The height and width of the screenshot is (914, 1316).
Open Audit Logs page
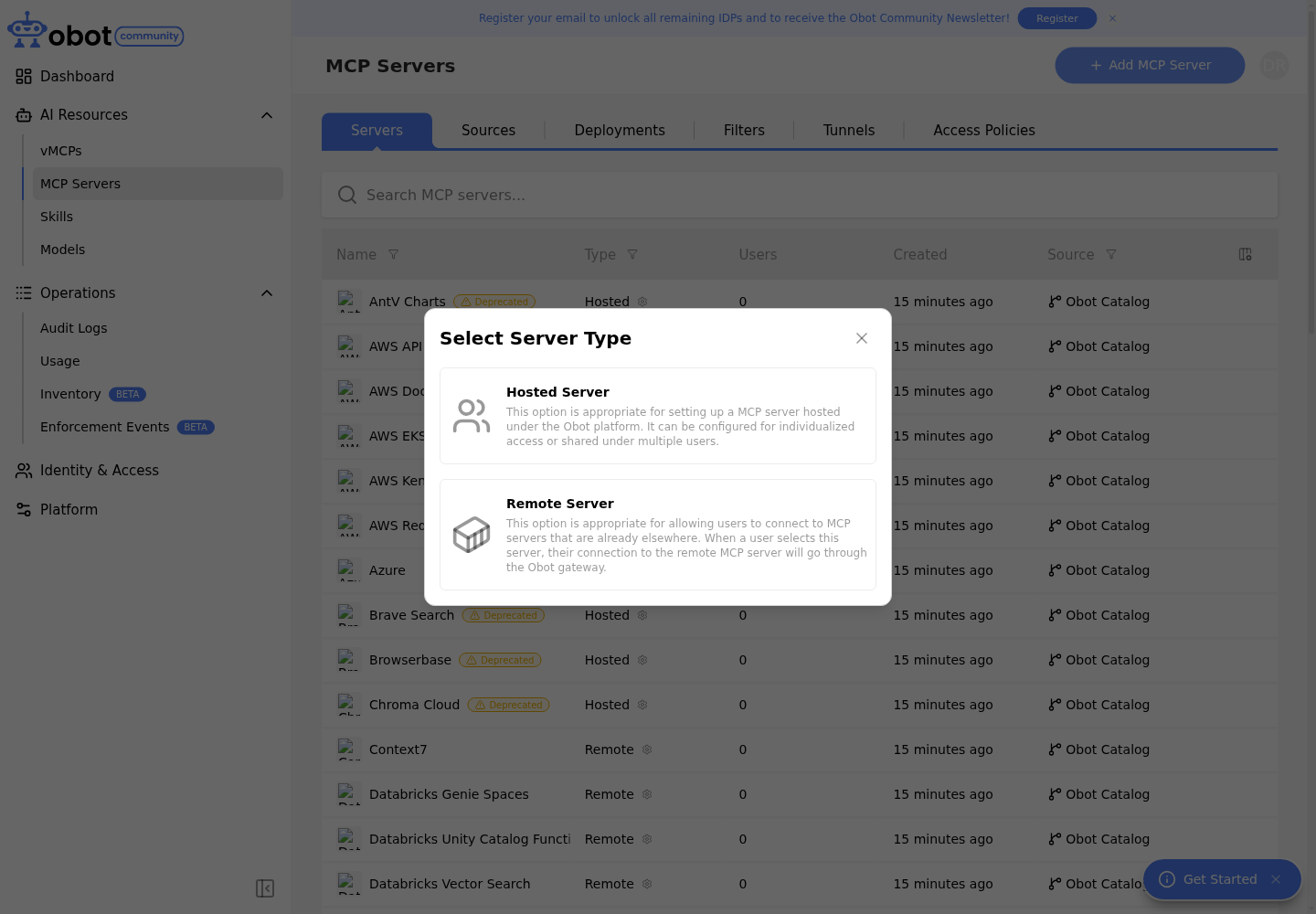pos(73,328)
